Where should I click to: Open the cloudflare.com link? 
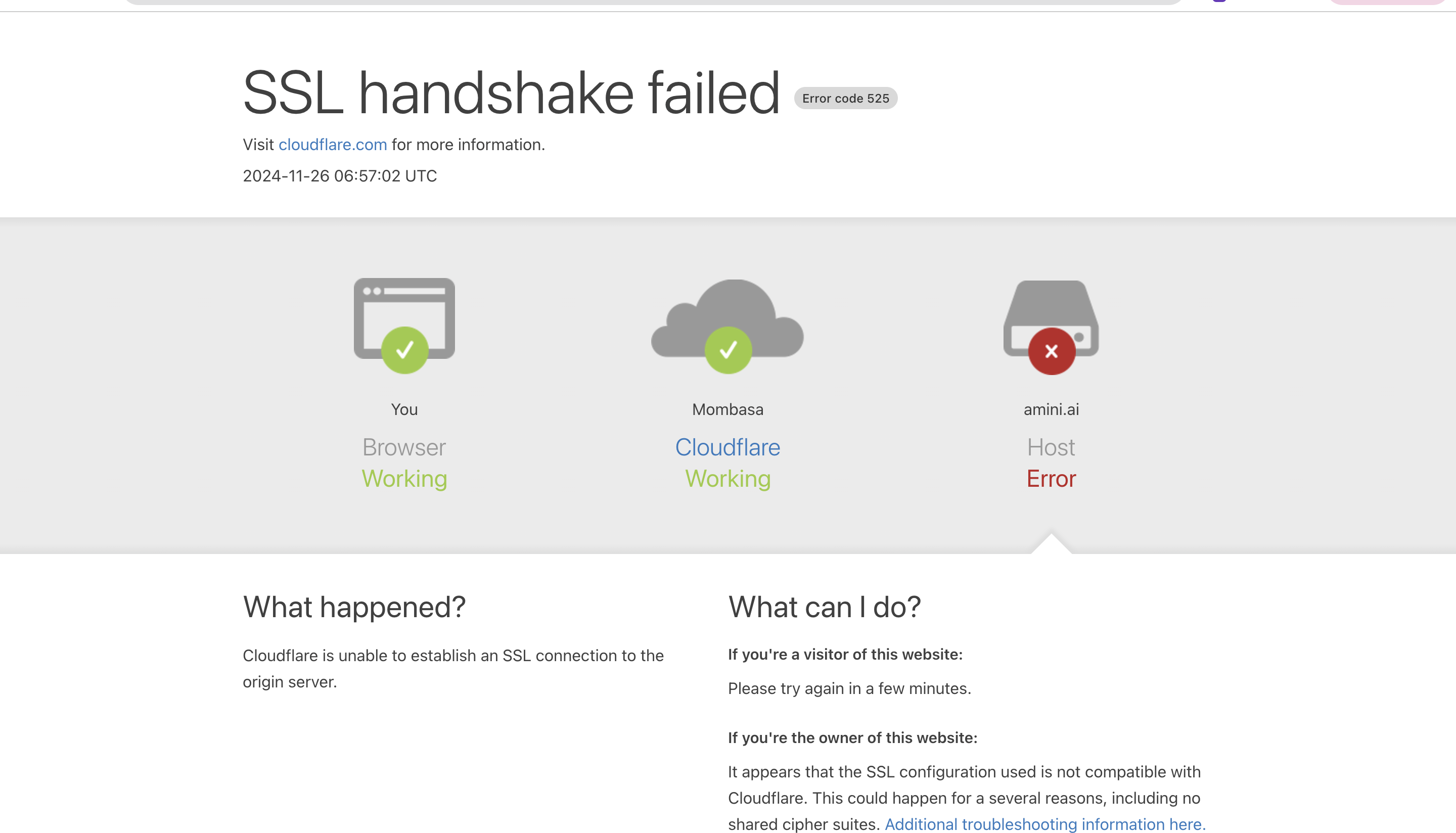point(332,145)
